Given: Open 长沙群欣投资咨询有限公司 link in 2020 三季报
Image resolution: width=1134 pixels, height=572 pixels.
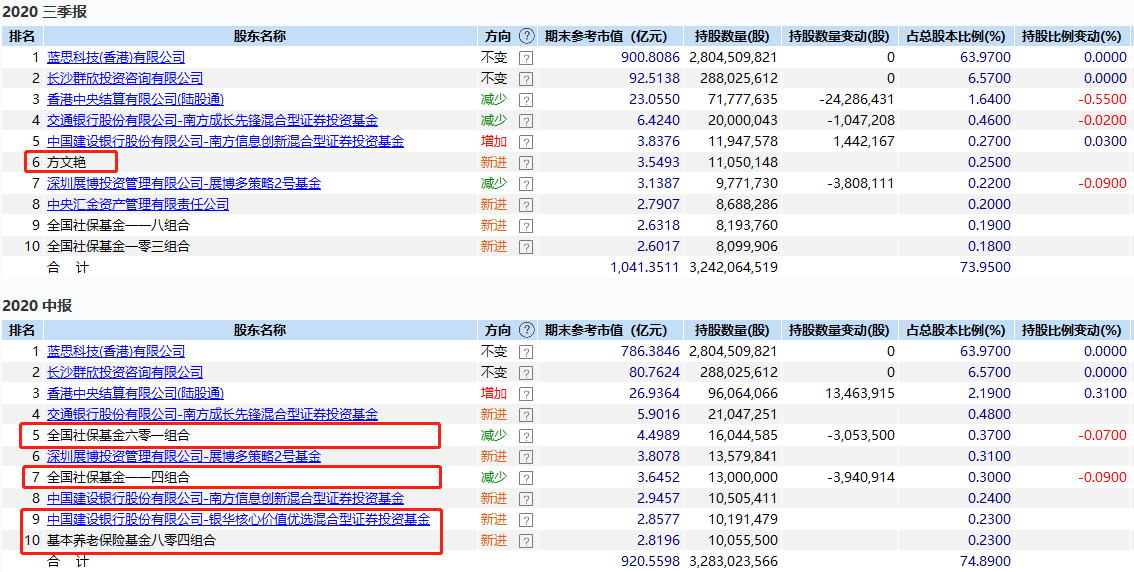Looking at the screenshot, I should 125,78.
